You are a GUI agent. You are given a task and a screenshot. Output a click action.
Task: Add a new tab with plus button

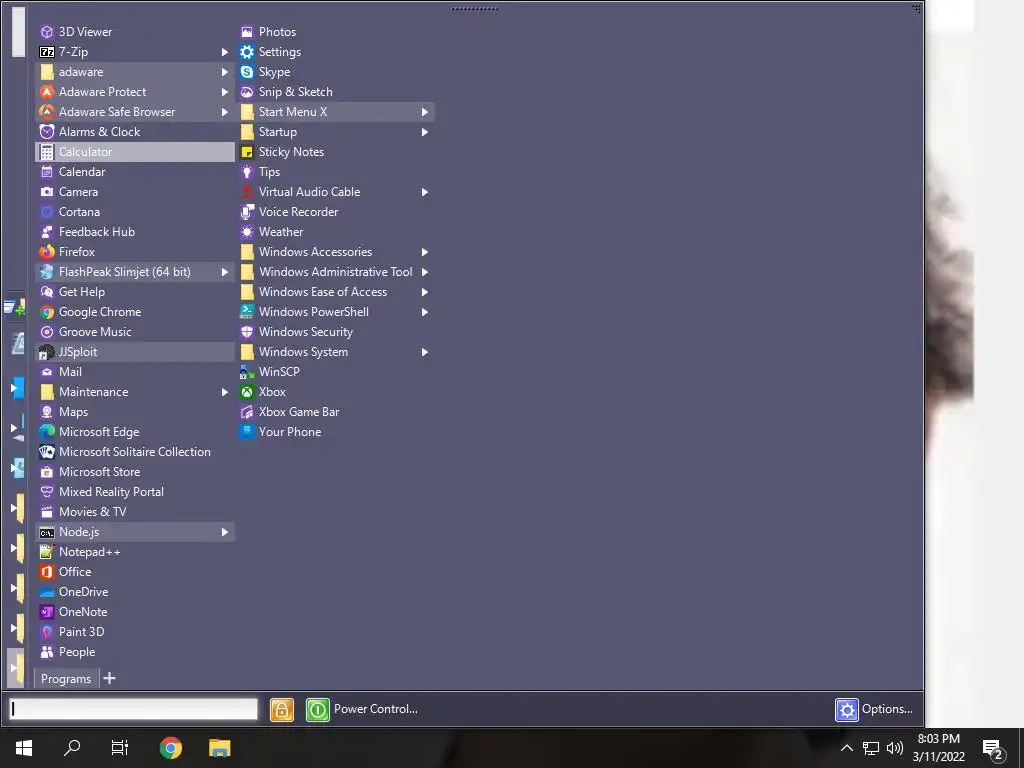(x=110, y=679)
